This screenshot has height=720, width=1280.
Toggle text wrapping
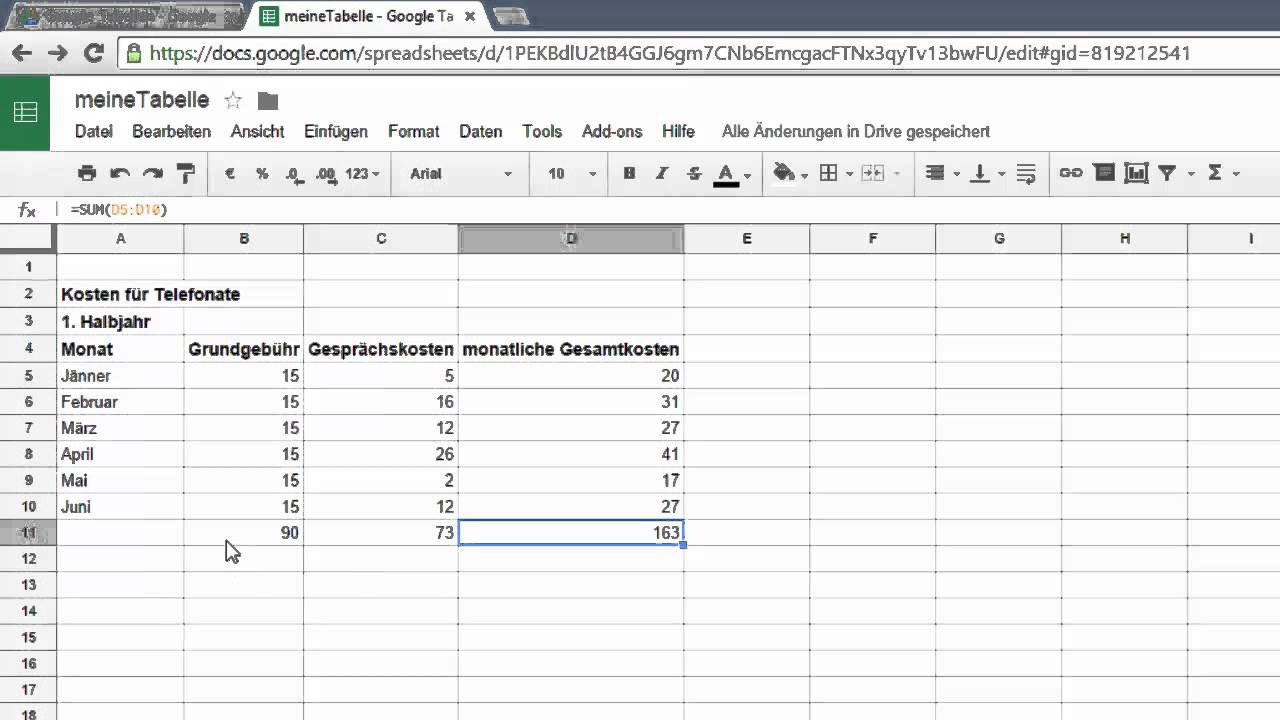coord(1026,173)
